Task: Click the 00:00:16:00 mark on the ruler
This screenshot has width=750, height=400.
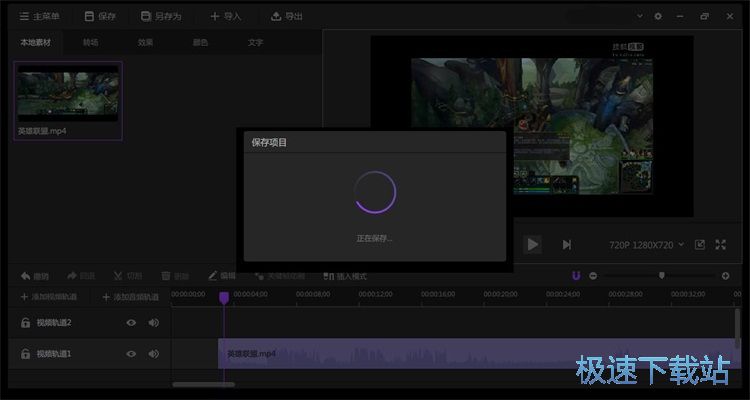Action: (x=438, y=294)
